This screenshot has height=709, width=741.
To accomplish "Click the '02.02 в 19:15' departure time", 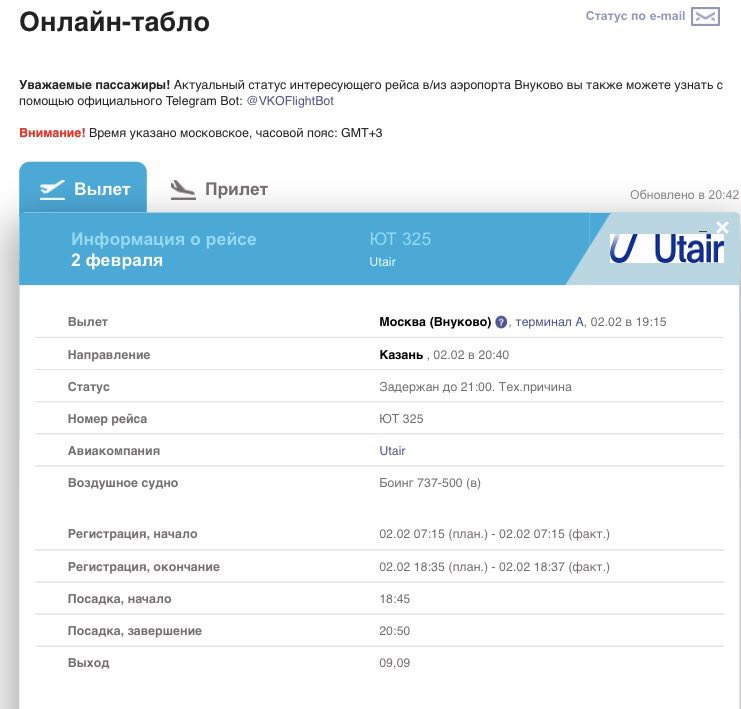I will point(629,322).
